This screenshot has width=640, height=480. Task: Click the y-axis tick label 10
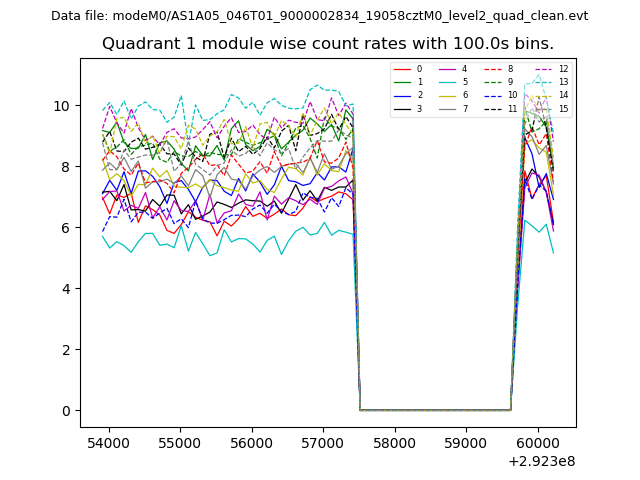[x=61, y=106]
